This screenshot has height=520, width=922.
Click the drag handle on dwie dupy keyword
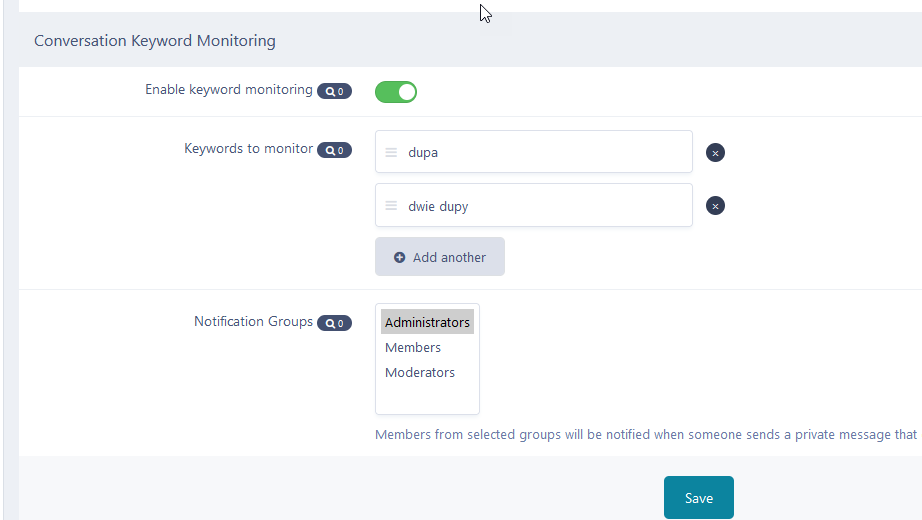pyautogui.click(x=391, y=206)
